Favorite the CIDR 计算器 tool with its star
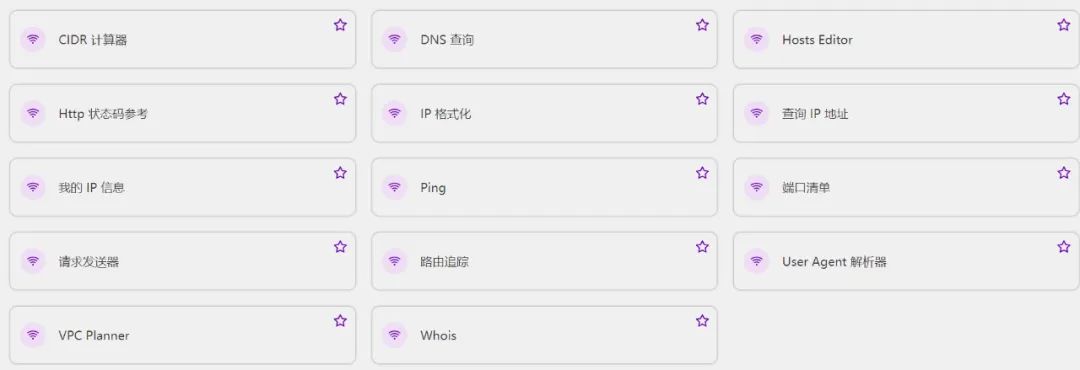This screenshot has height=370, width=1080. point(340,25)
